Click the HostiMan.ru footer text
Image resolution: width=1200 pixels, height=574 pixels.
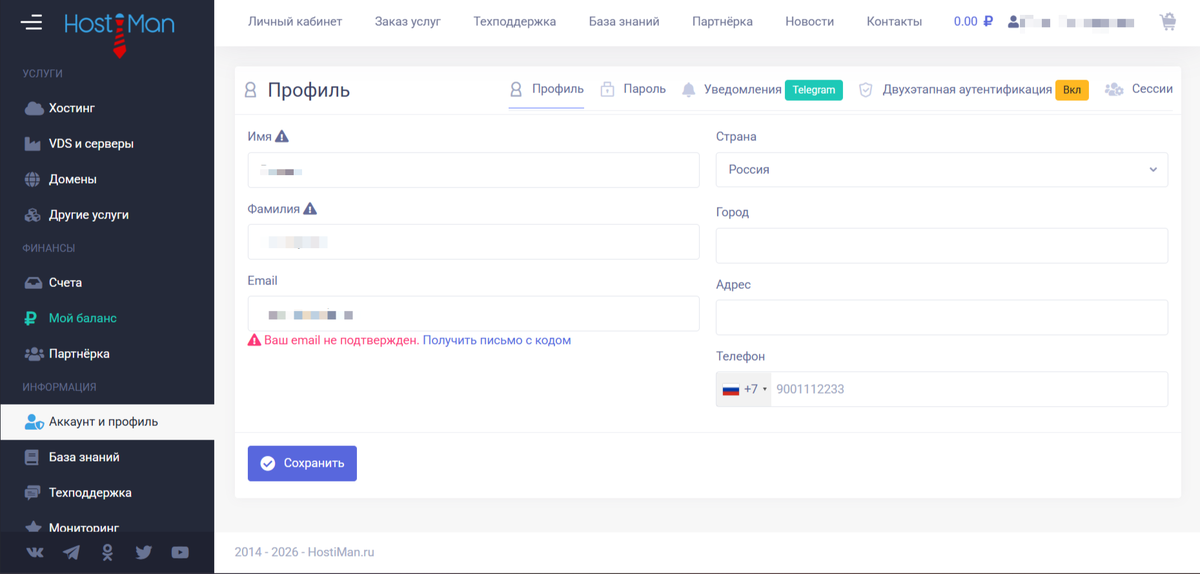pyautogui.click(x=340, y=552)
